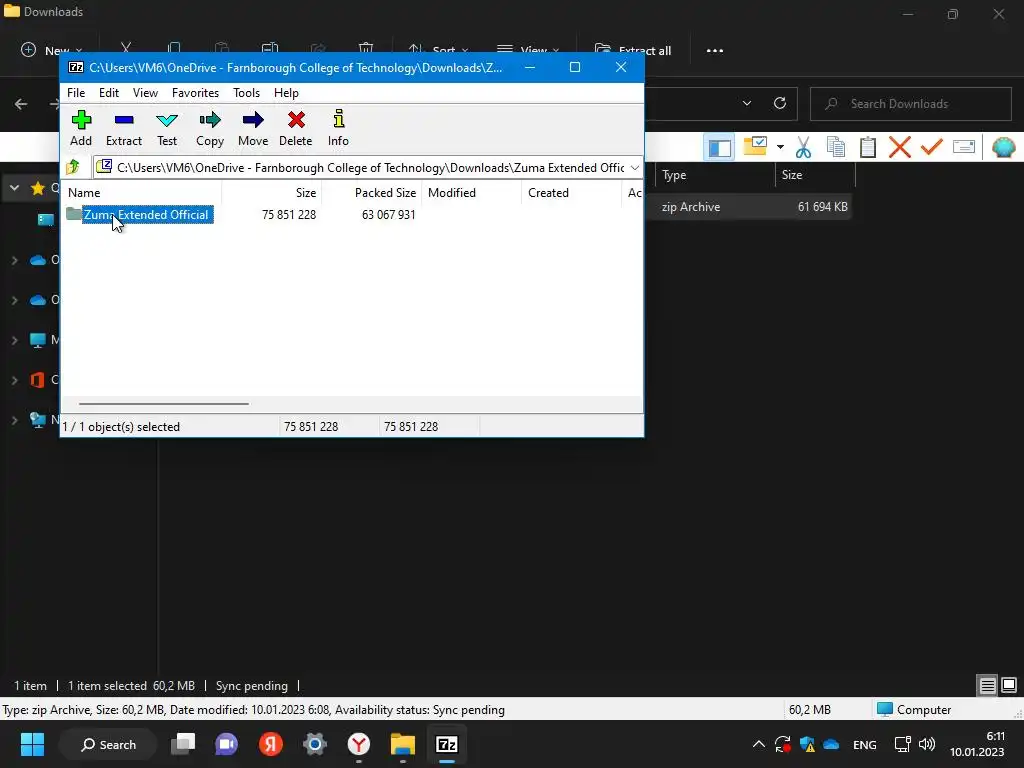1024x768 pixels.
Task: Collapse the Quick access tree node
Action: point(14,188)
